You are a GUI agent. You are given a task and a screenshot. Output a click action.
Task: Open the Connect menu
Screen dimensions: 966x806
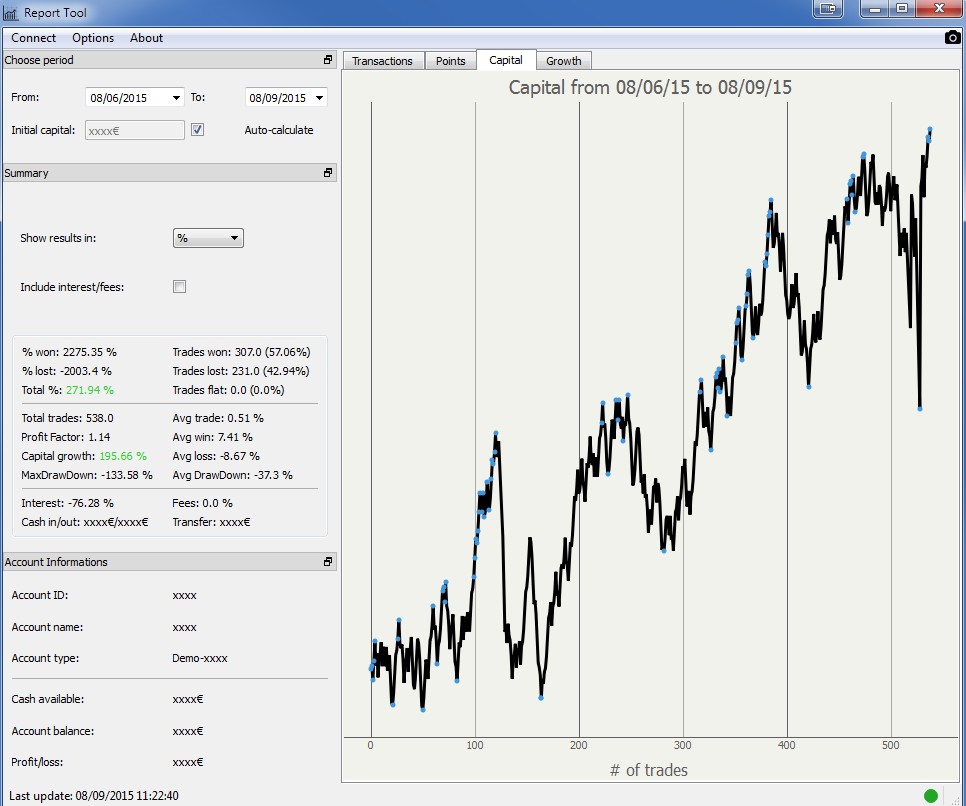(34, 38)
